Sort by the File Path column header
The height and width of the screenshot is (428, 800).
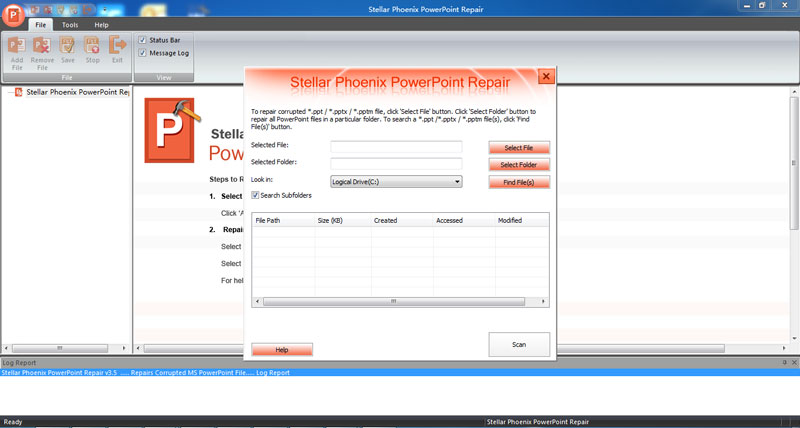[x=283, y=220]
